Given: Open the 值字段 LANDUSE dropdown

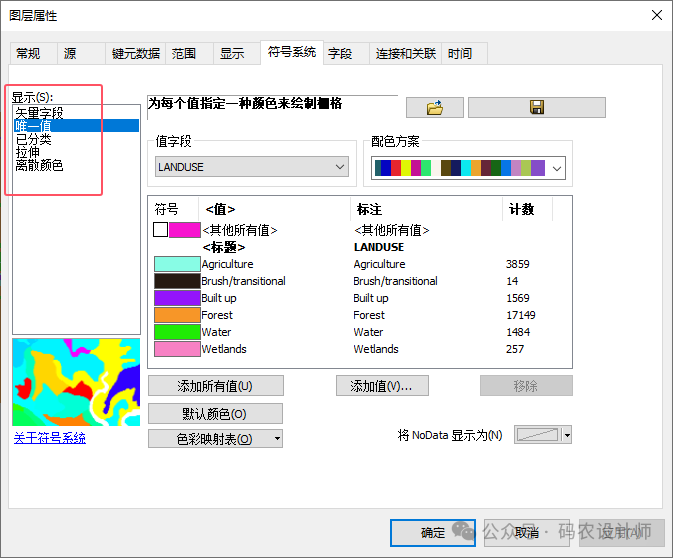Looking at the screenshot, I should (x=252, y=167).
